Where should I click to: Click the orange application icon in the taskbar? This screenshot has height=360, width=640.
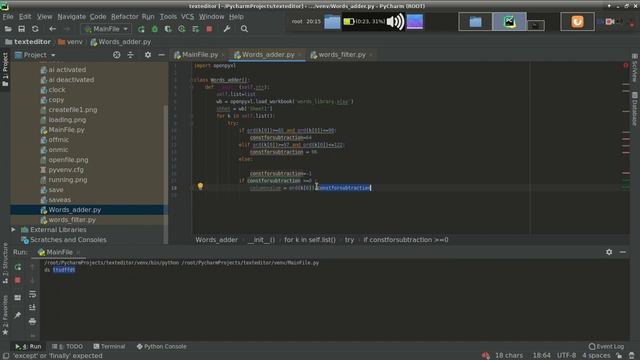577,22
